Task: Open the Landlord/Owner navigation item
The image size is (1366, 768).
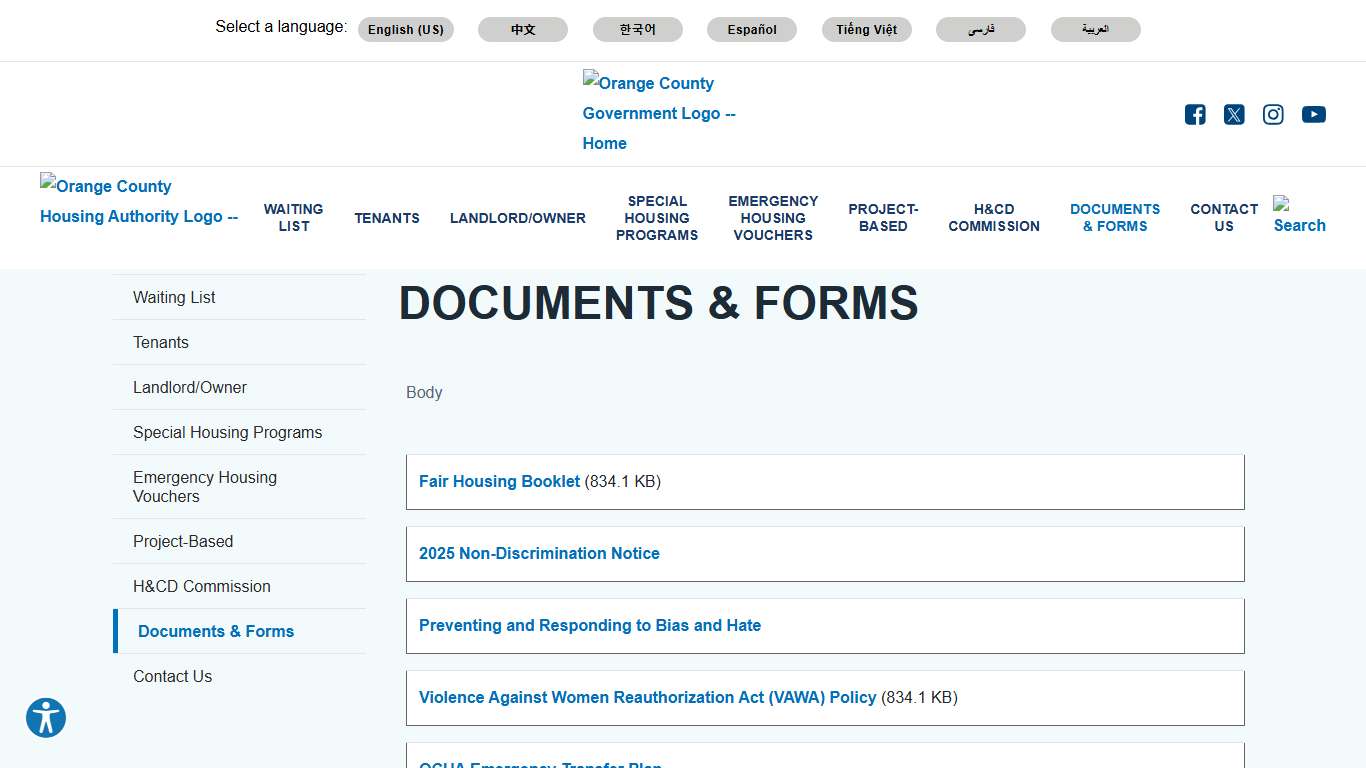Action: pyautogui.click(x=517, y=218)
